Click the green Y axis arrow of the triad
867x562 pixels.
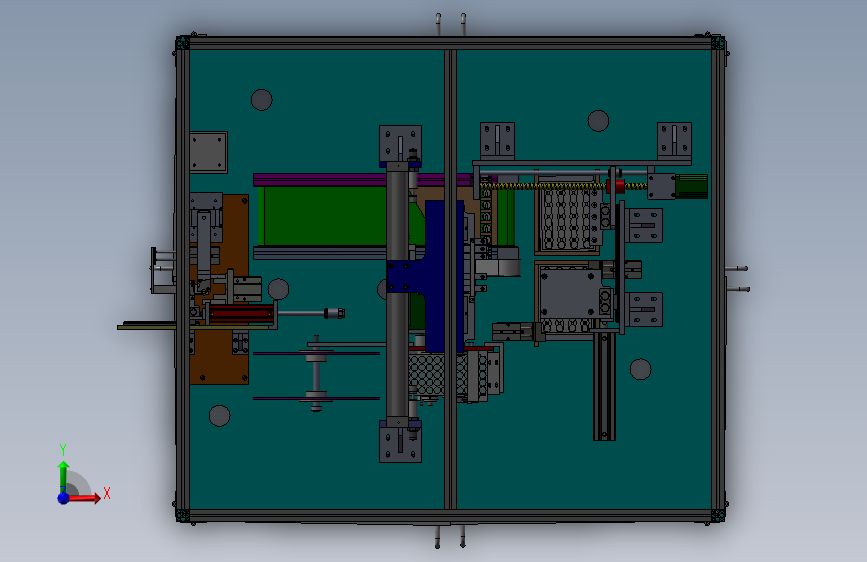pyautogui.click(x=64, y=477)
